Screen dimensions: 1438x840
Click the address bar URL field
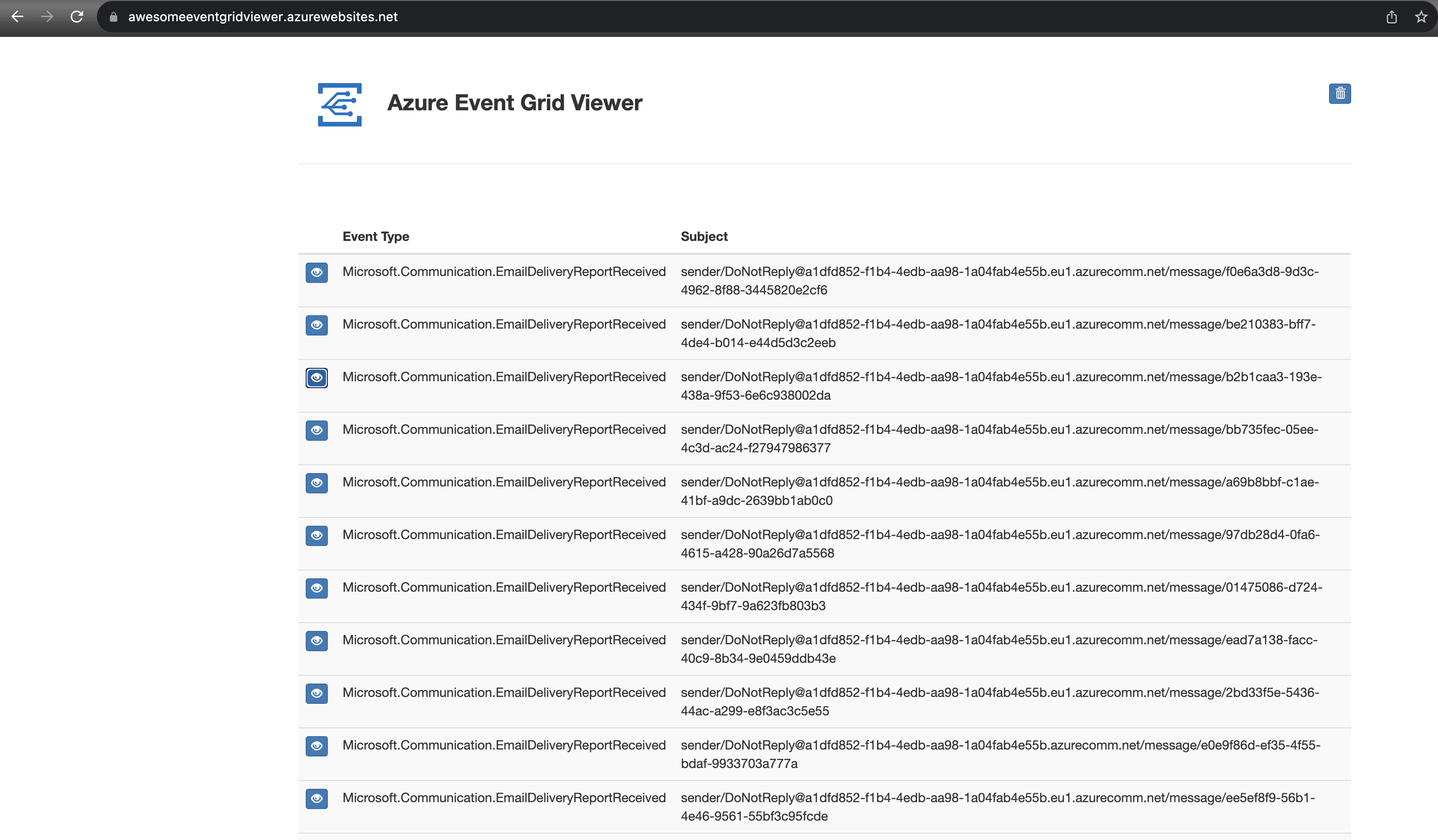pos(262,17)
